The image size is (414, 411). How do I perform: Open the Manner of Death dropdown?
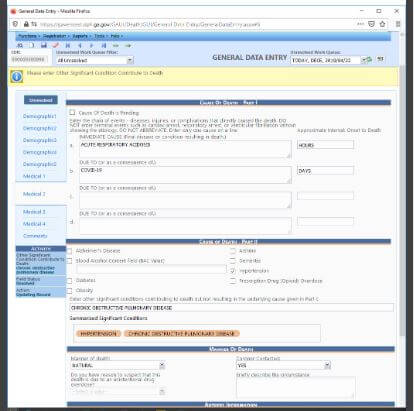[x=162, y=365]
